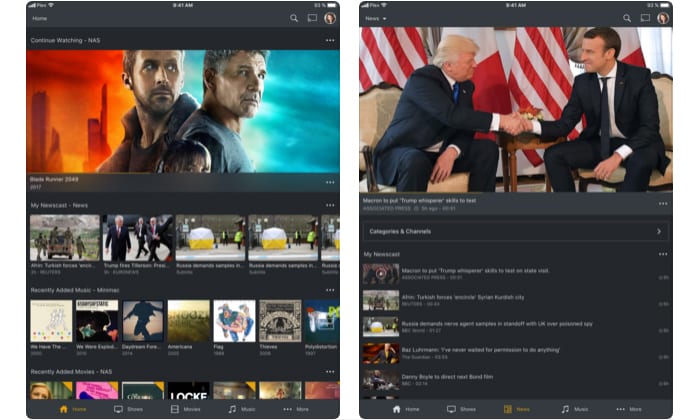Image resolution: width=700 pixels, height=420 pixels.
Task: Open search on the right News screen
Action: click(x=627, y=18)
